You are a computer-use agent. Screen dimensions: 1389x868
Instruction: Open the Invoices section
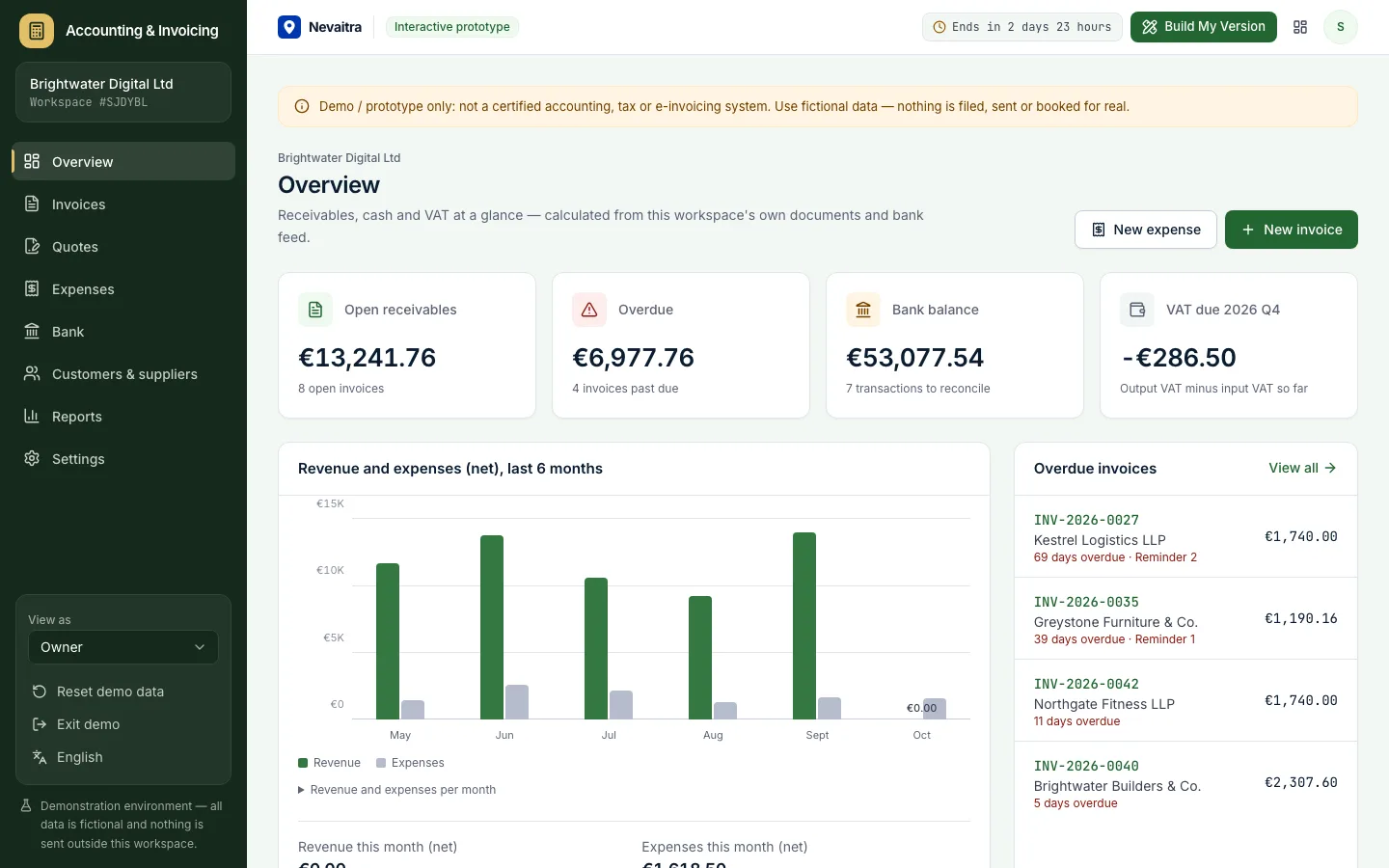point(123,203)
